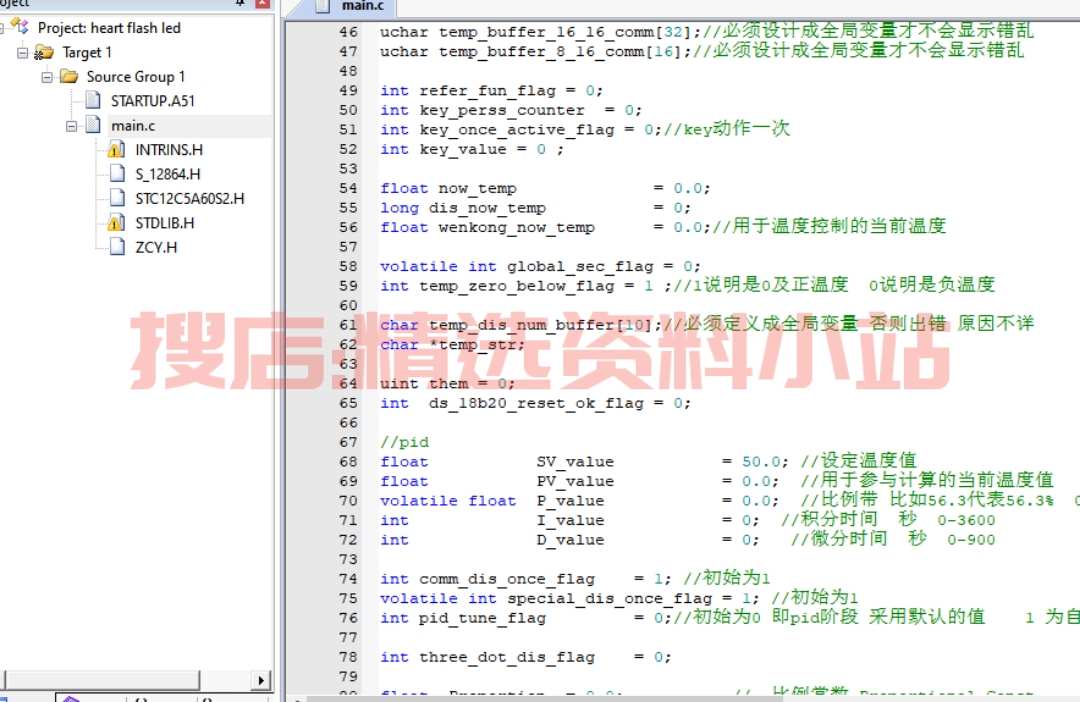
Task: Click global_sec_flag on line 58
Action: pos(580,267)
